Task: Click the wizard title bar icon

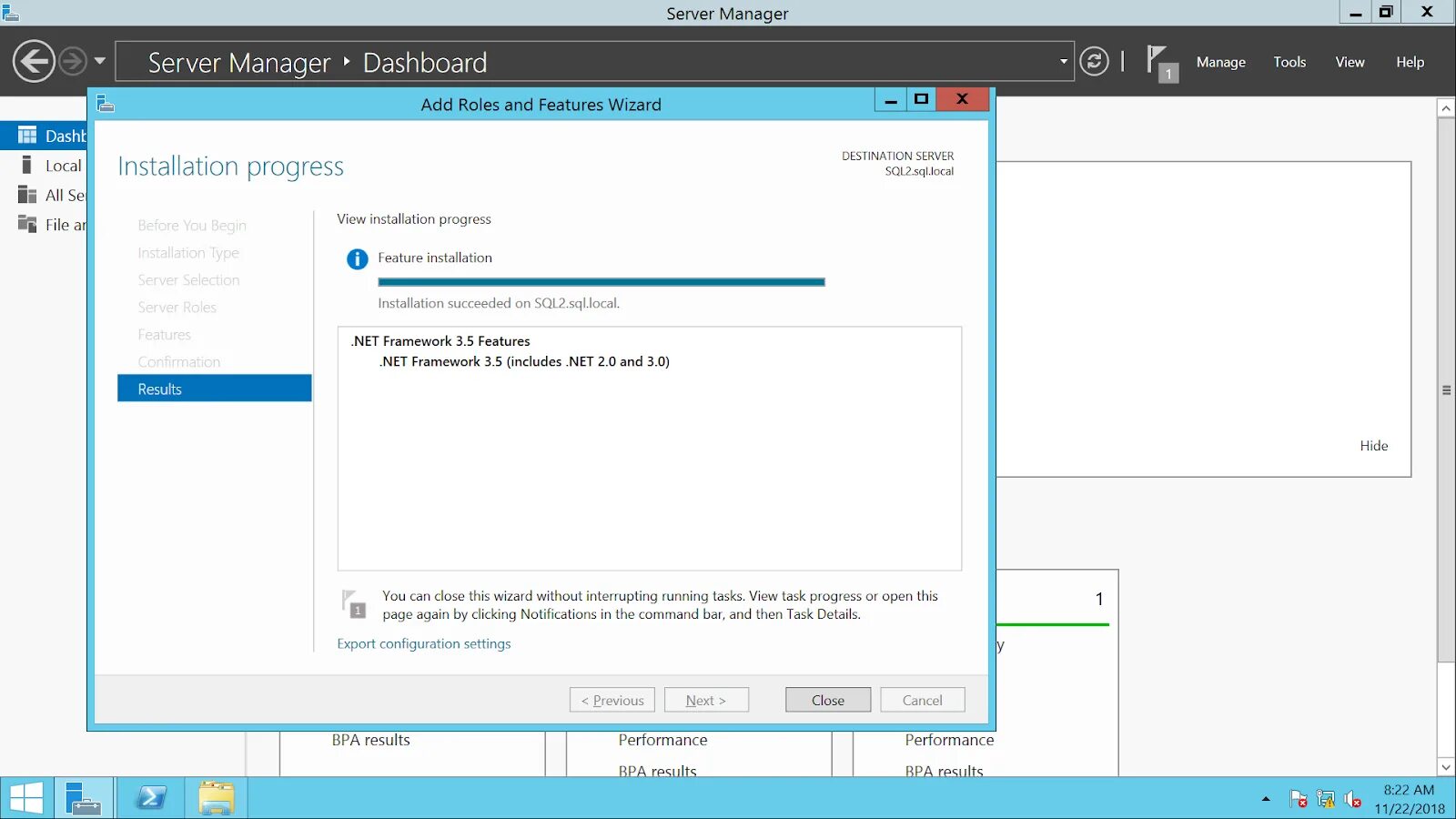Action: click(x=106, y=104)
